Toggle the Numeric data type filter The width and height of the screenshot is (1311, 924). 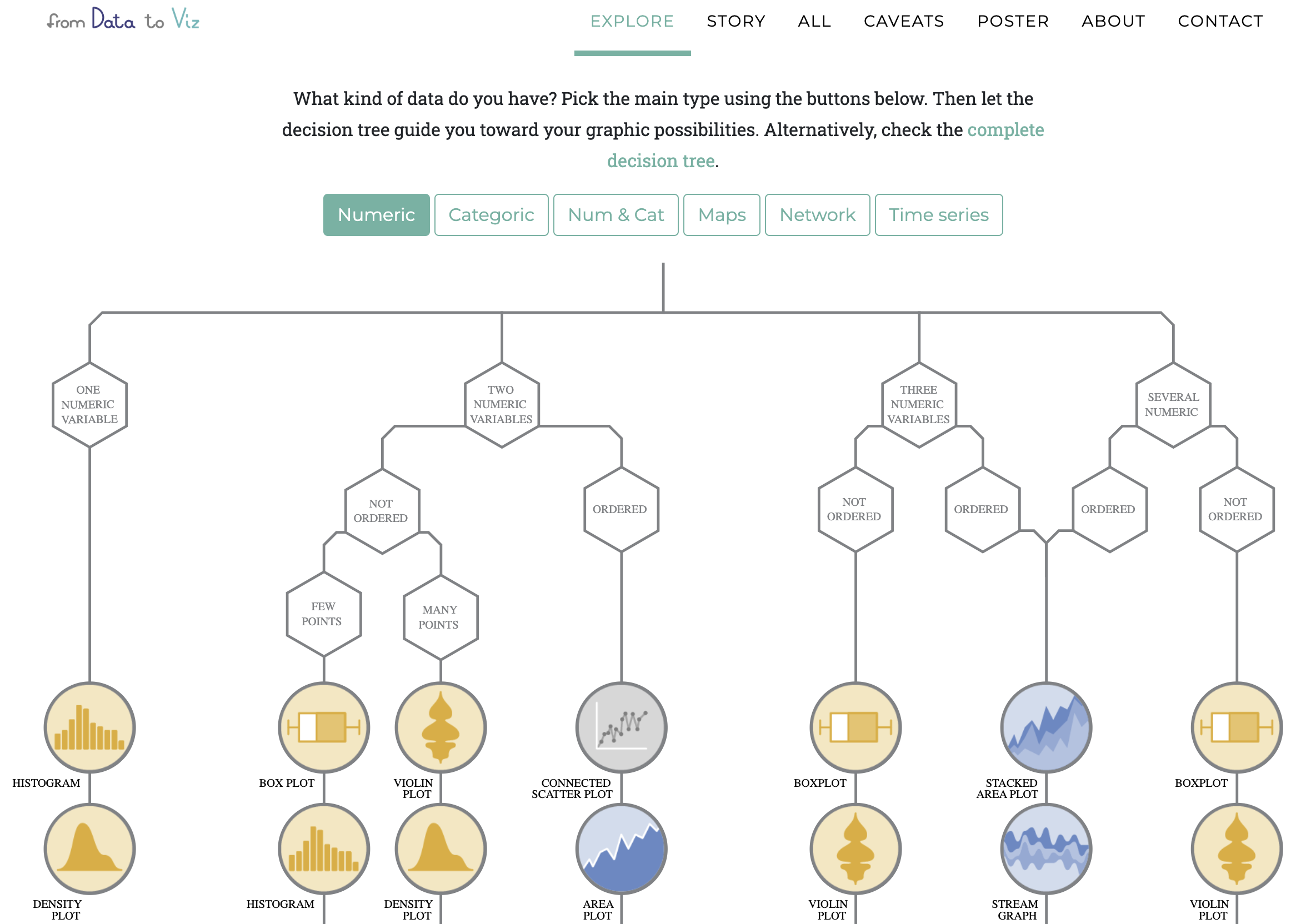(376, 215)
